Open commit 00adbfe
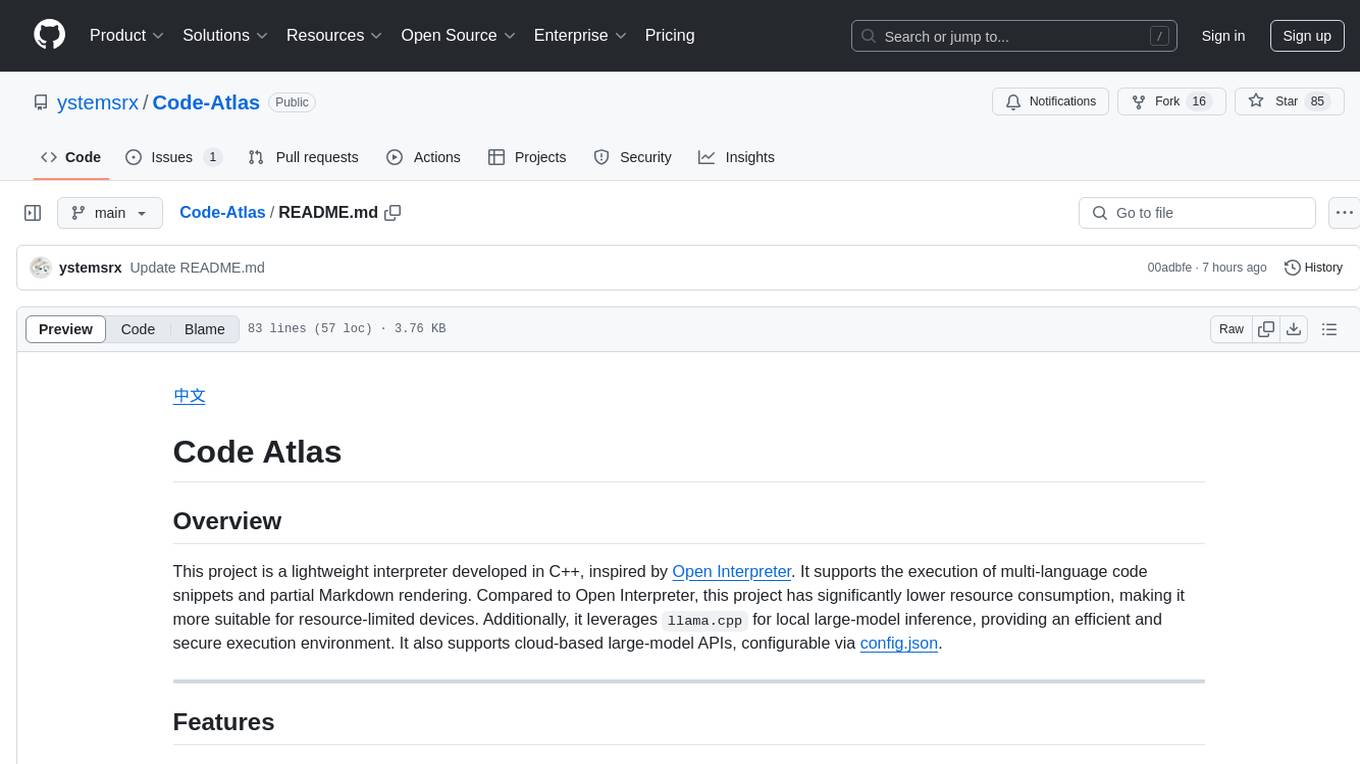1360x764 pixels. pos(1169,268)
